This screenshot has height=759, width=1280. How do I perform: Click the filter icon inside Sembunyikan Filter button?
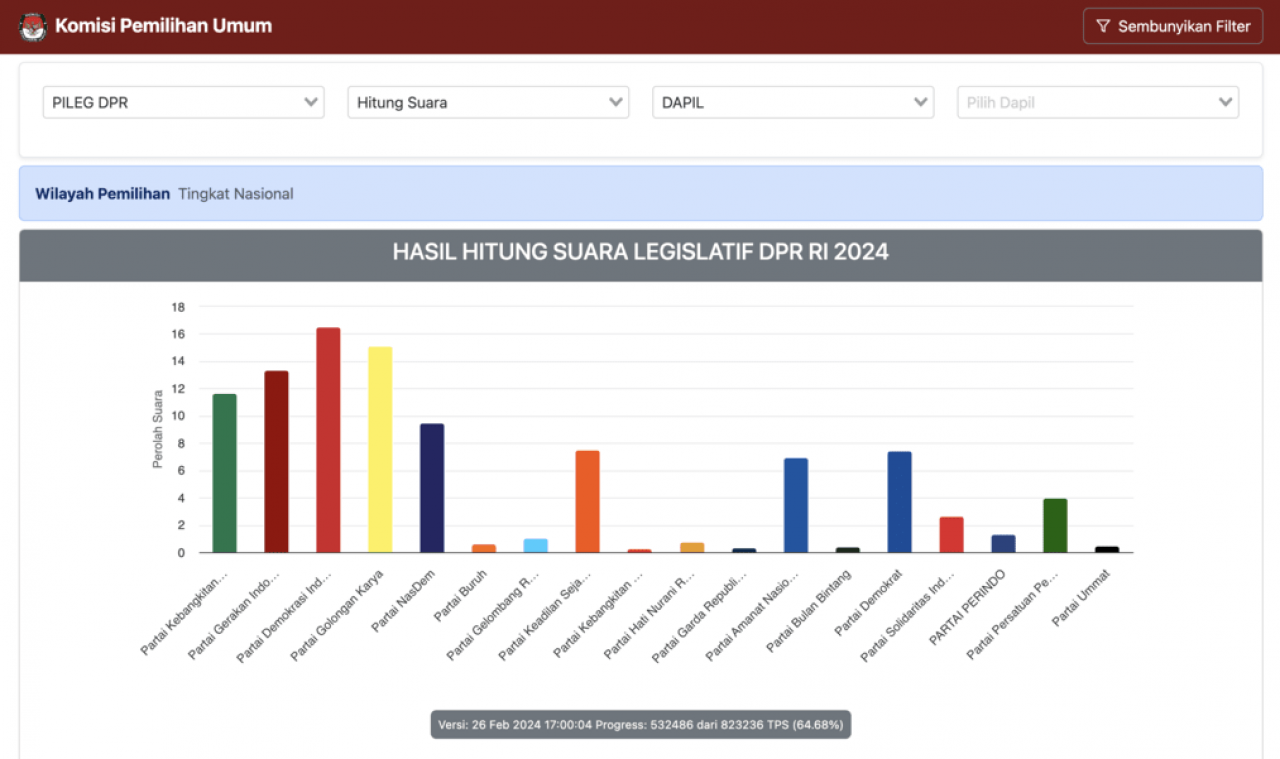tap(1103, 26)
